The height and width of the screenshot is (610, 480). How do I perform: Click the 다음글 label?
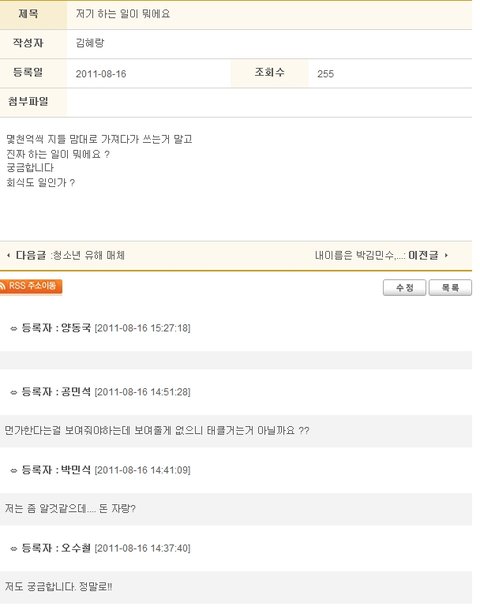(31, 255)
